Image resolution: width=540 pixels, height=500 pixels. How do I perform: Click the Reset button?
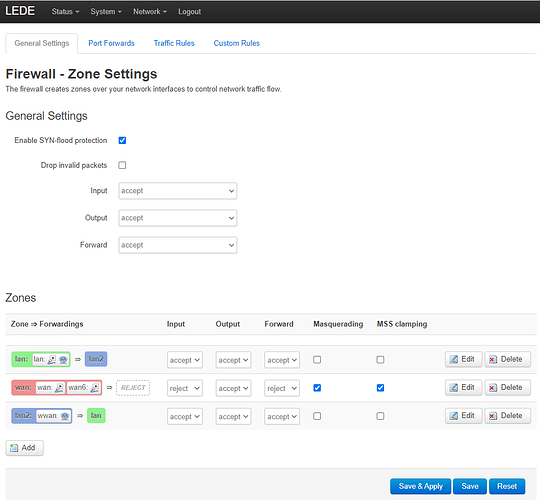[x=507, y=486]
